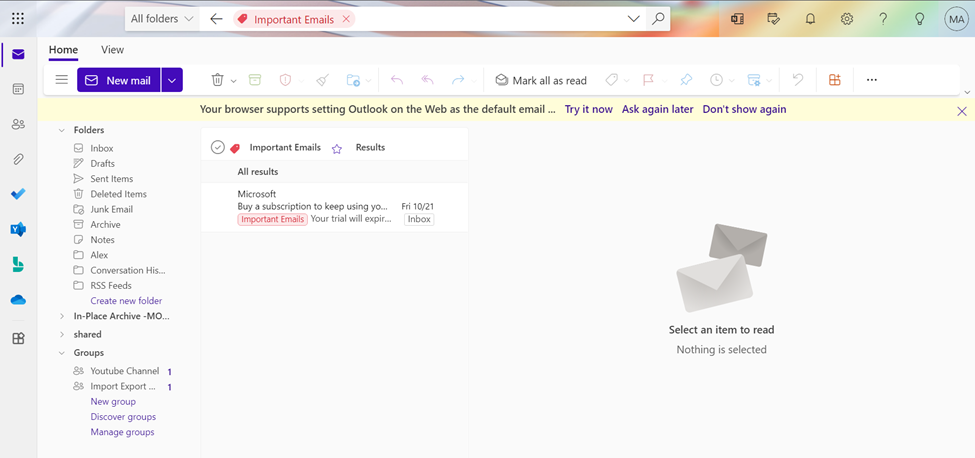
Task: Open the apps add-in icon in toolbar
Action: (x=834, y=80)
